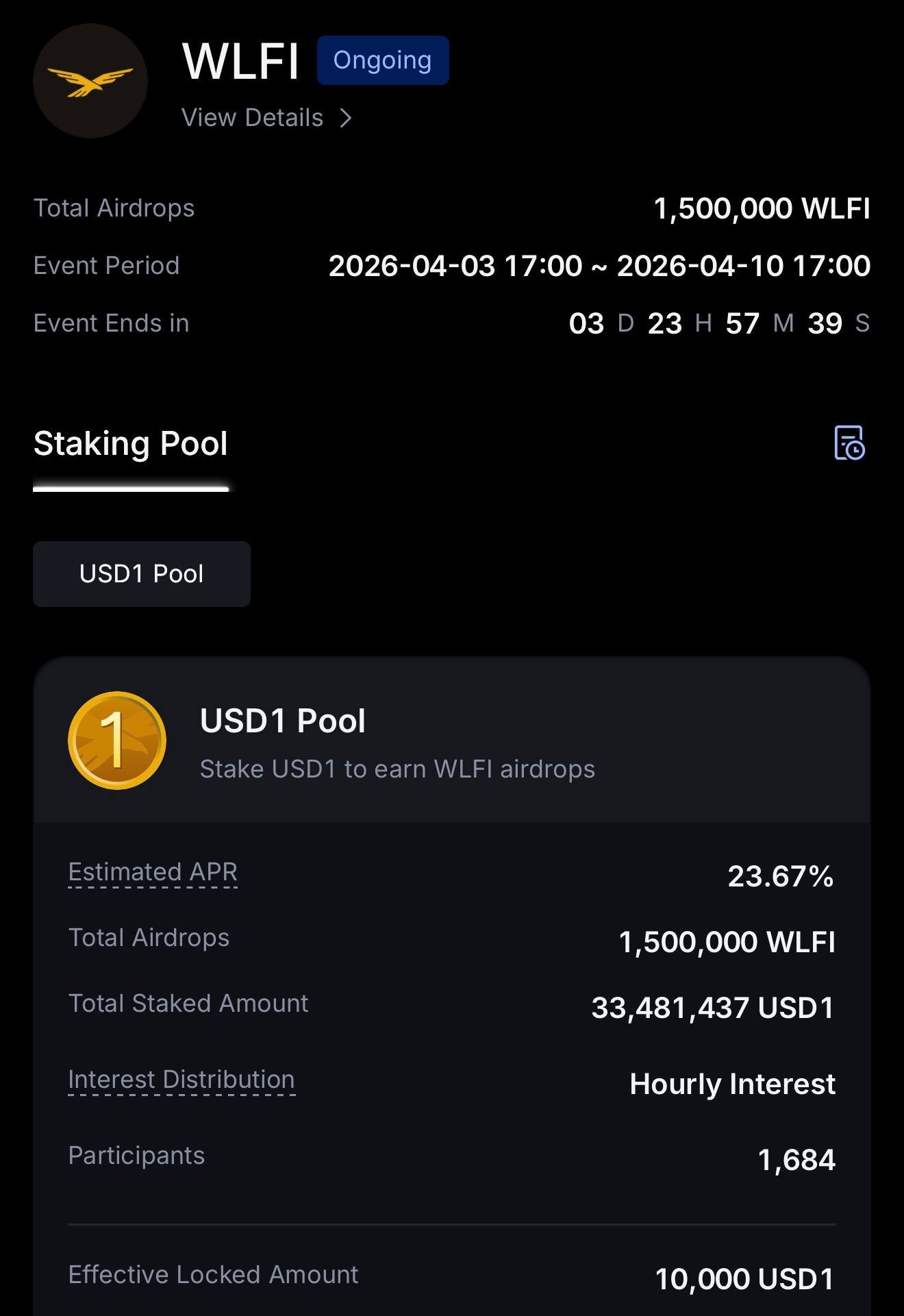Screen dimensions: 904x1316
Task: Open the View Details link
Action: [x=252, y=118]
